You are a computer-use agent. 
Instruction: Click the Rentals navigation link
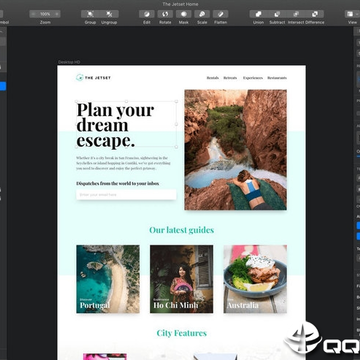click(x=213, y=78)
